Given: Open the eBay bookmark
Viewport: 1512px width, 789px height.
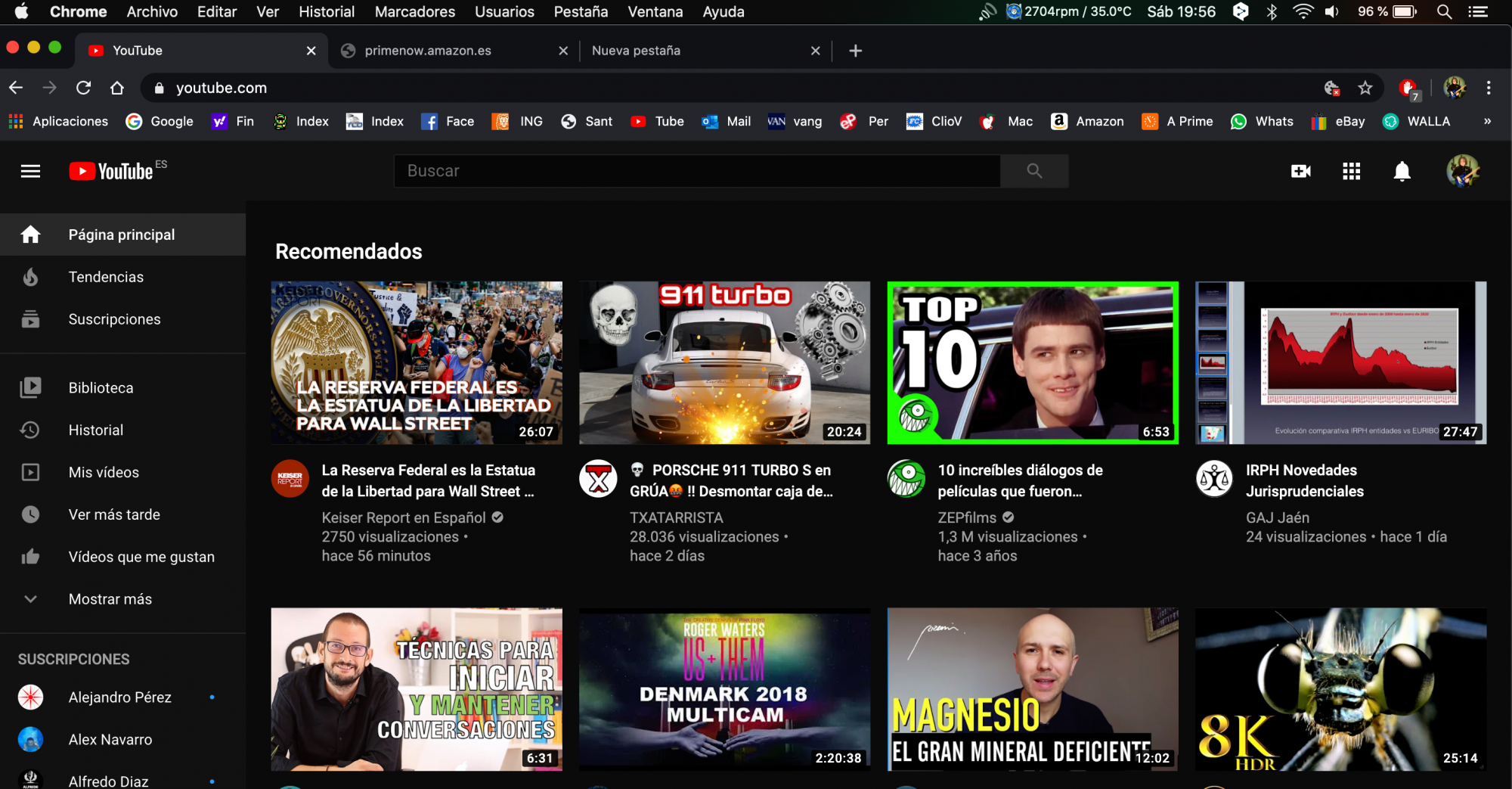Looking at the screenshot, I should tap(1337, 121).
